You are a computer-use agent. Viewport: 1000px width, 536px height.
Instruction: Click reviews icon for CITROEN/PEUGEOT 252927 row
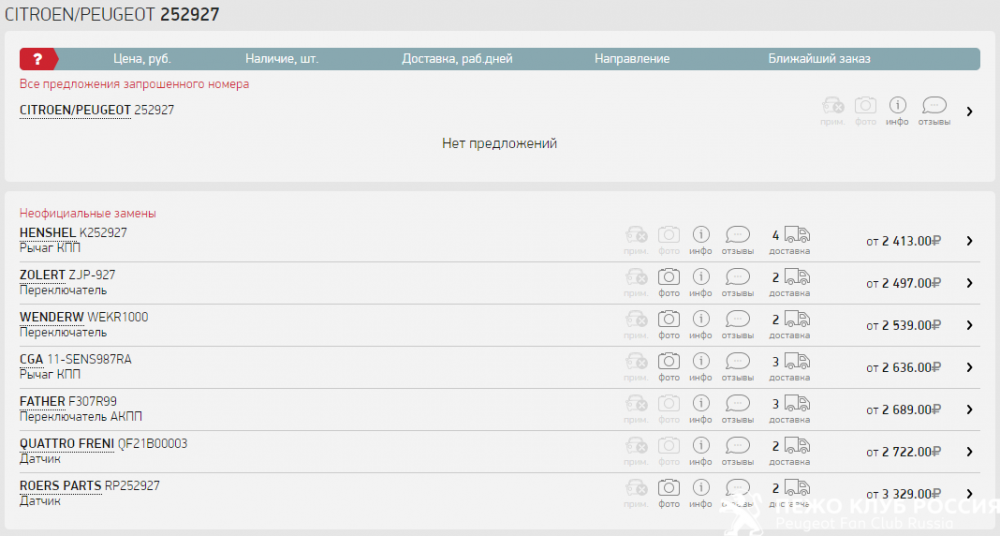click(934, 106)
